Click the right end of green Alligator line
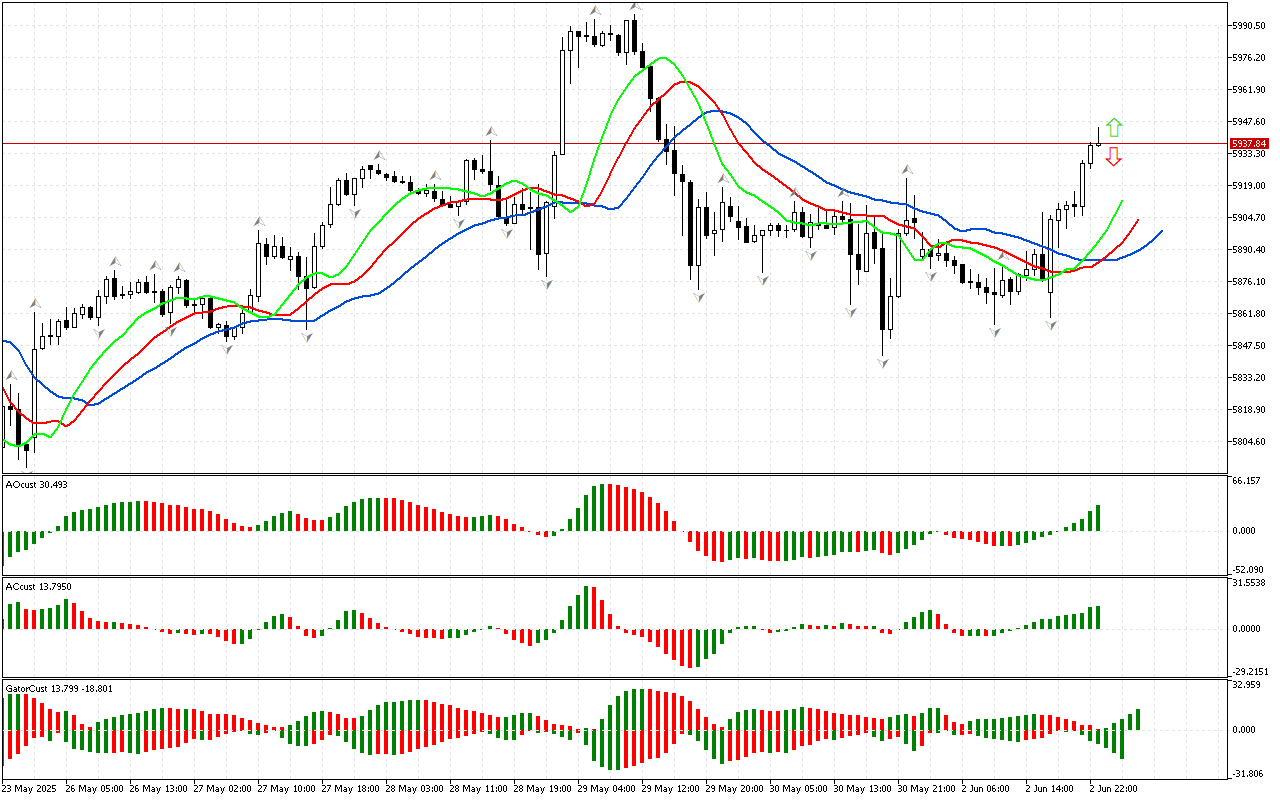Screen dimensions: 1280x800 pyautogui.click(x=1122, y=201)
